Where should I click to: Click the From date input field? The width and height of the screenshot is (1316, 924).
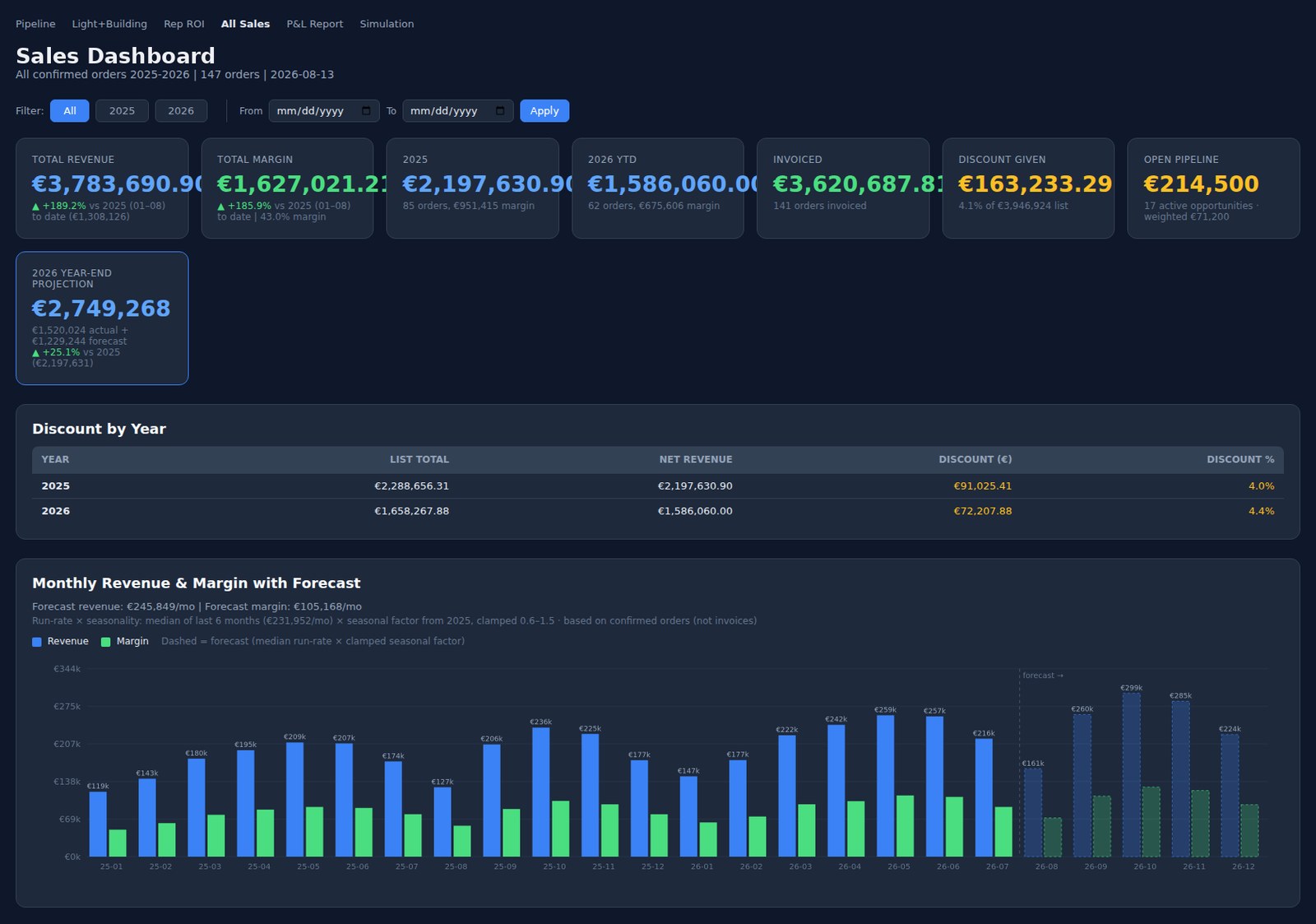pyautogui.click(x=324, y=111)
